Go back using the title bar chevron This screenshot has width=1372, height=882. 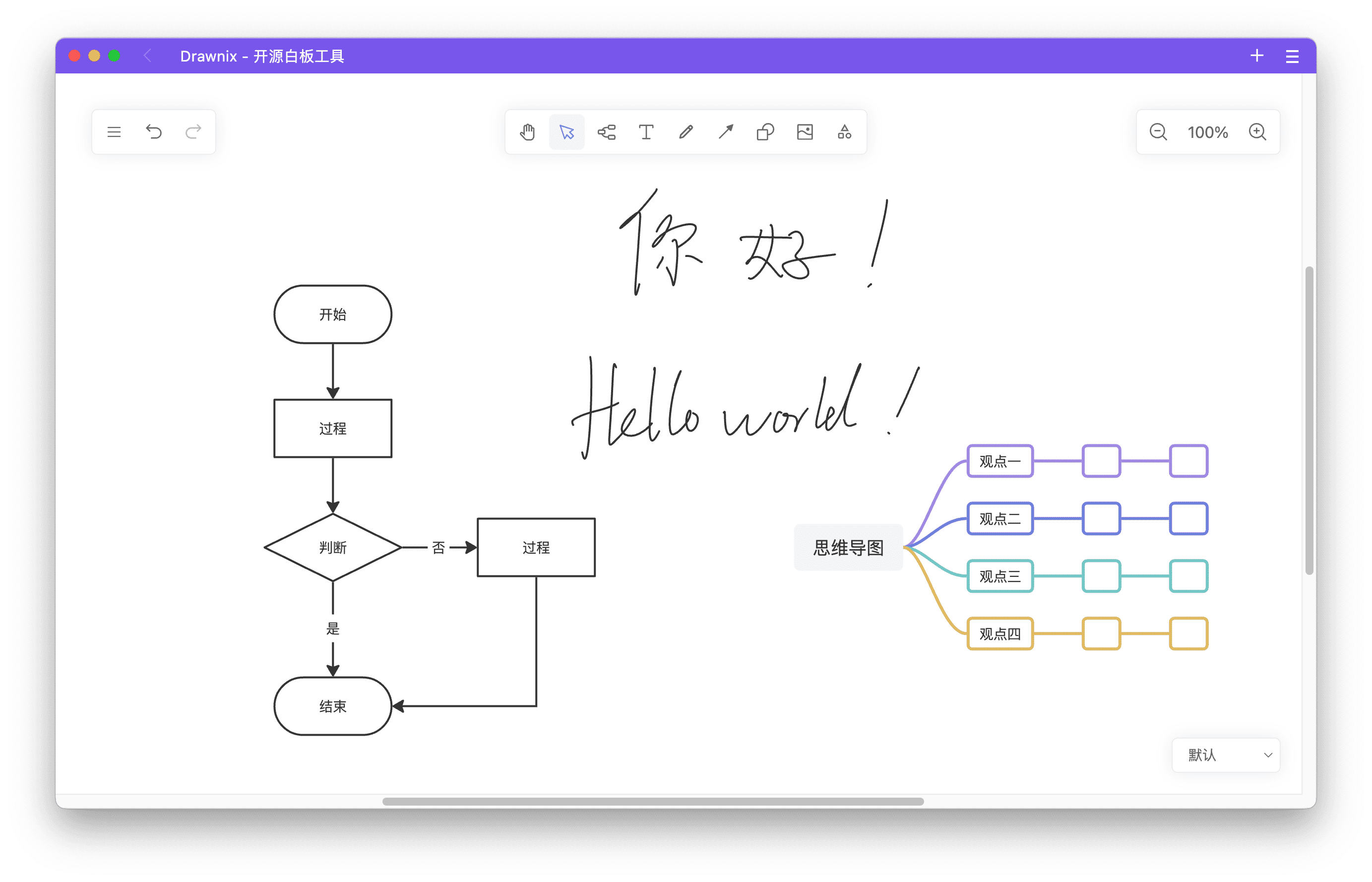point(147,56)
